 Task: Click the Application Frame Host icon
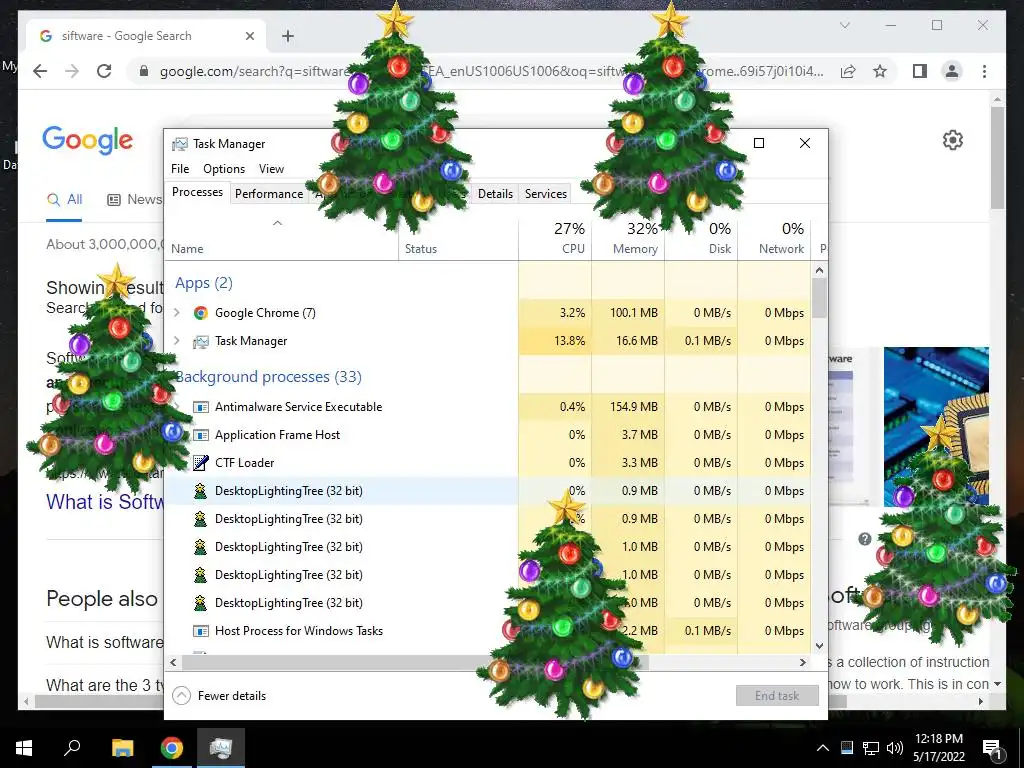pos(201,435)
